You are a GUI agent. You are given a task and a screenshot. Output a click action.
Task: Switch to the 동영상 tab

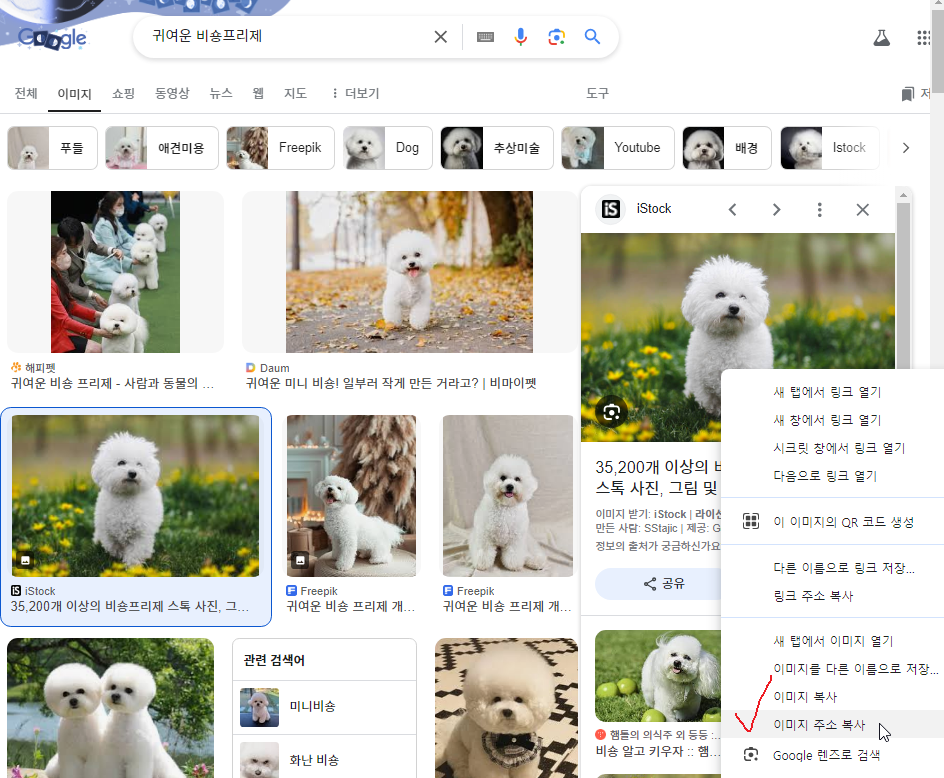click(172, 93)
